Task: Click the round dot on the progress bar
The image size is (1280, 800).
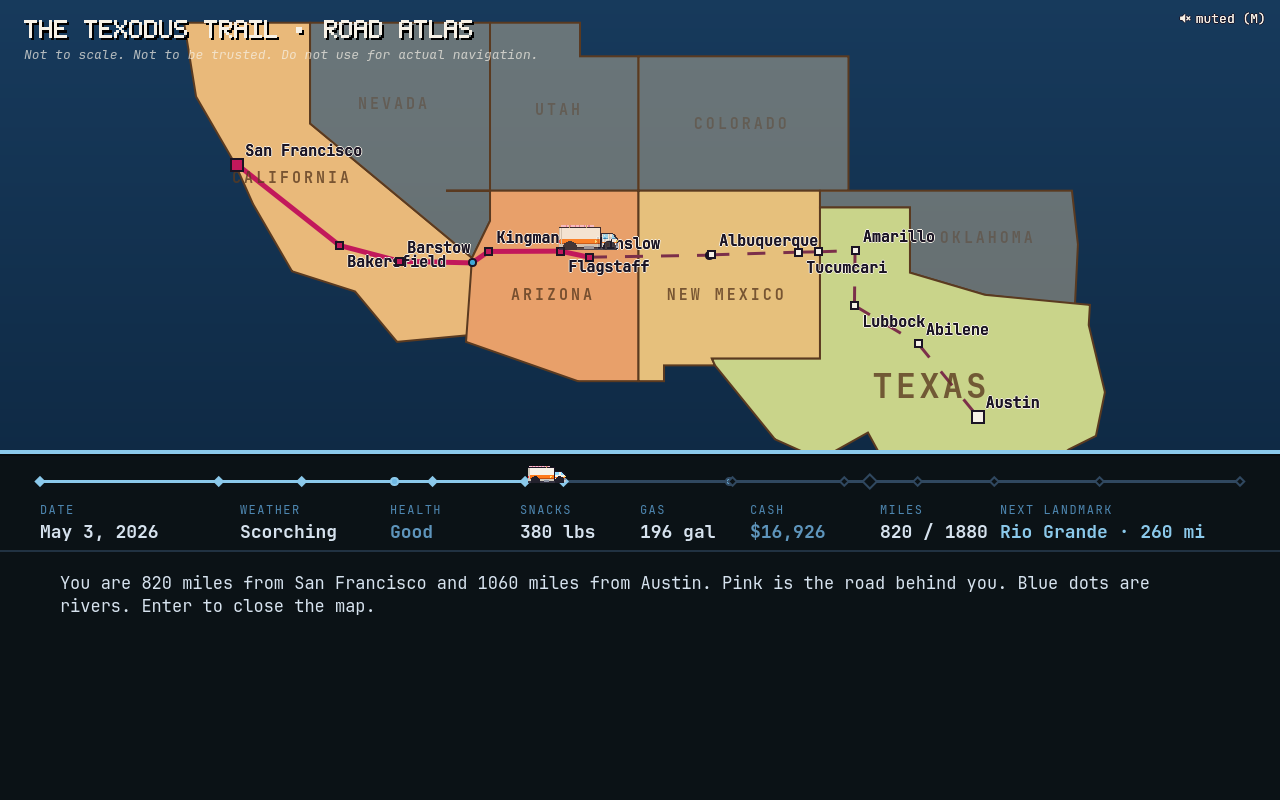Action: coord(395,482)
